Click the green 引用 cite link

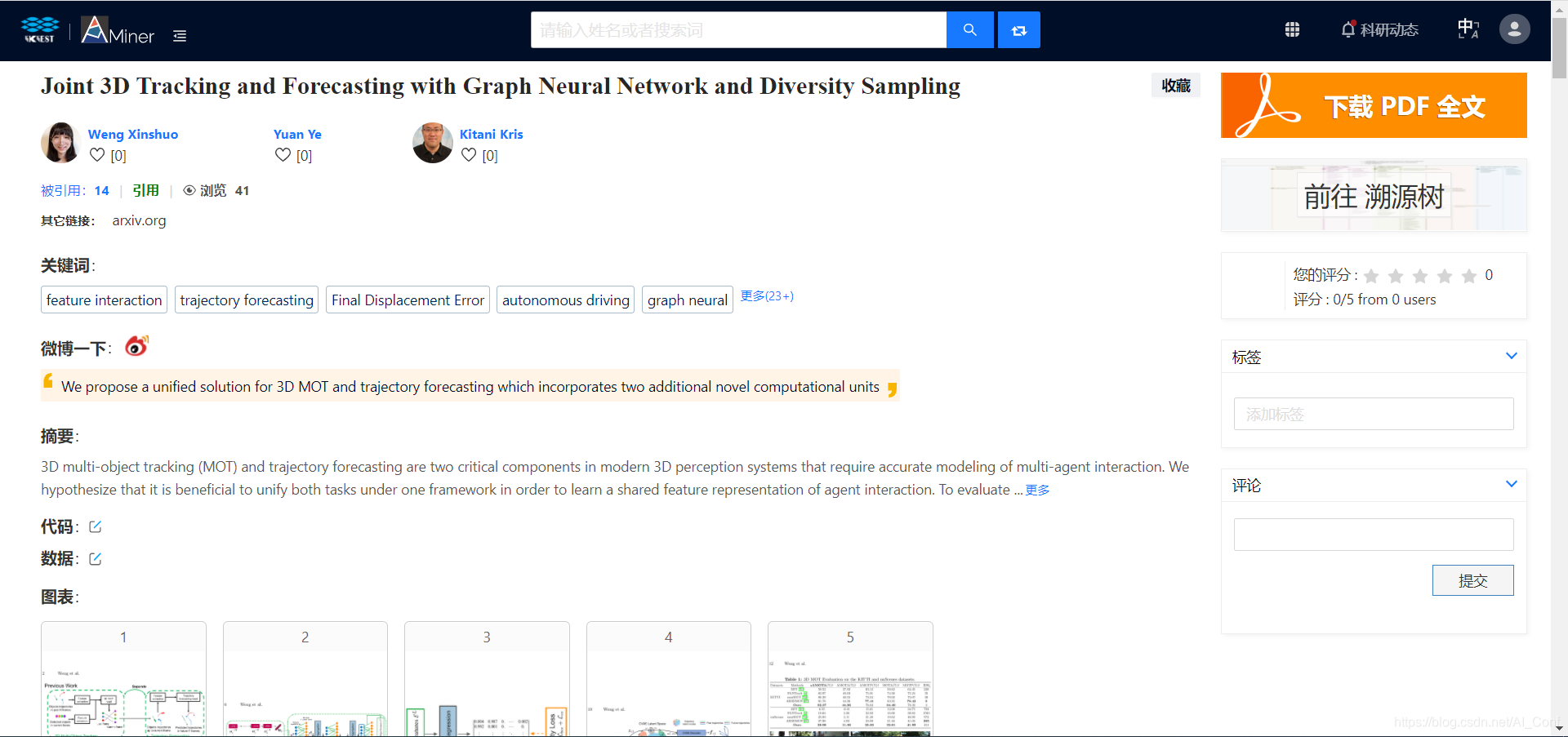146,190
